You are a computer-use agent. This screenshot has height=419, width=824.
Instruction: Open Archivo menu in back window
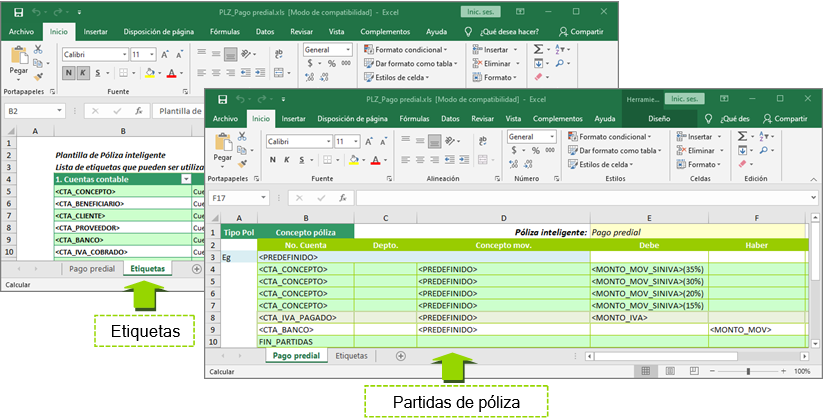pos(22,32)
